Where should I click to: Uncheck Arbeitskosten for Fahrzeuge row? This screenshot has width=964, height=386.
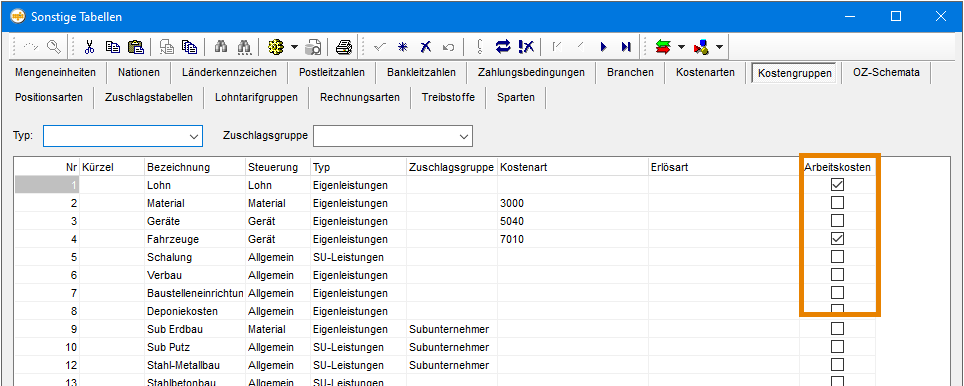tap(837, 238)
